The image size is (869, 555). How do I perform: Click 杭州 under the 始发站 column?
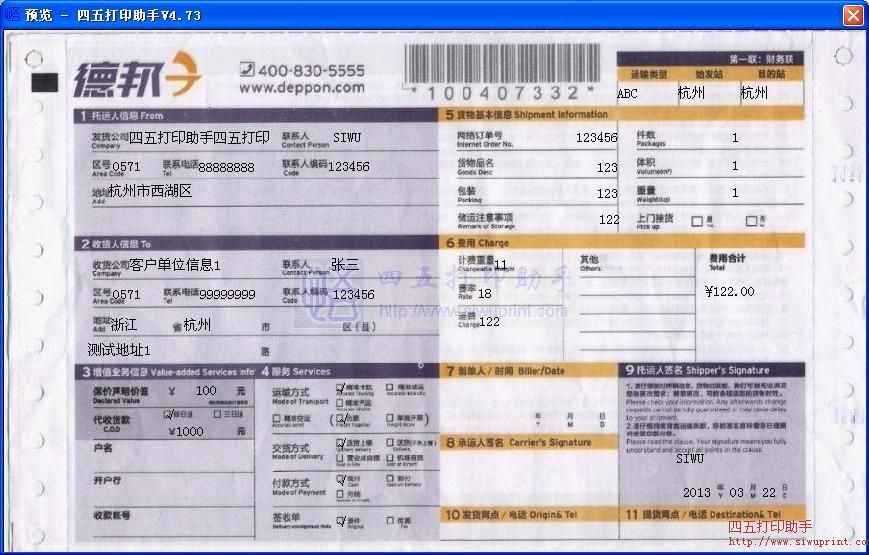click(x=691, y=93)
